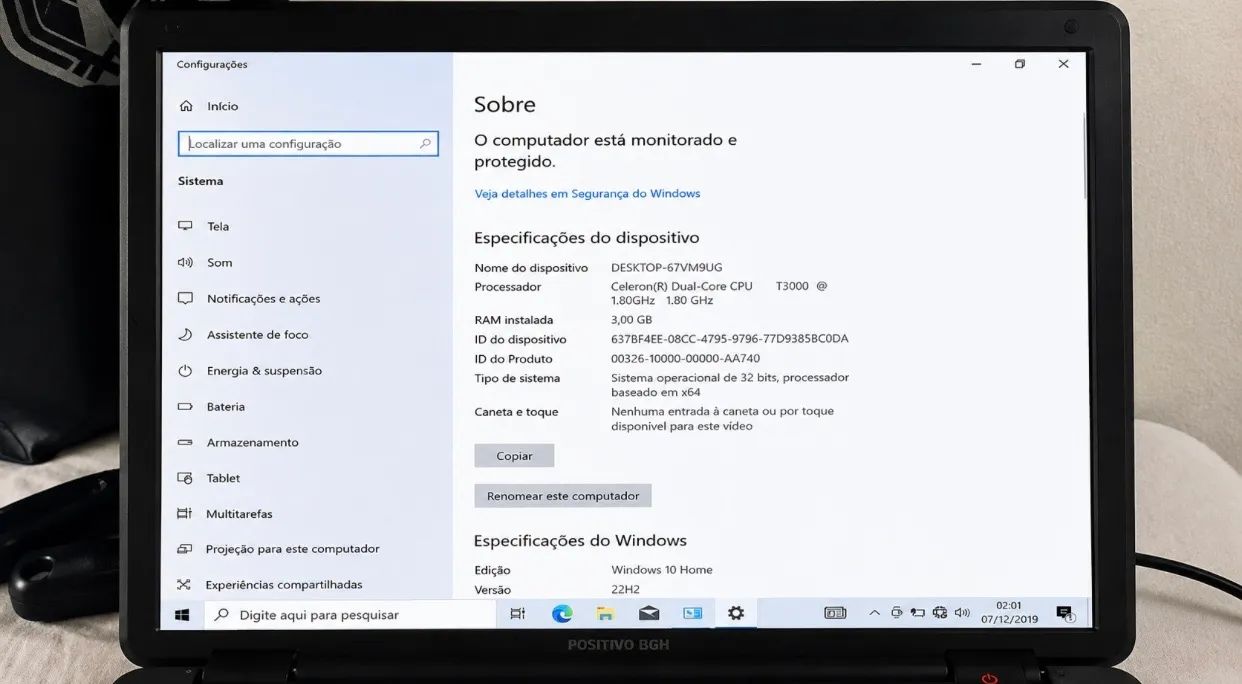Click the magnifier icon in settings search
This screenshot has width=1242, height=684.
click(x=426, y=143)
